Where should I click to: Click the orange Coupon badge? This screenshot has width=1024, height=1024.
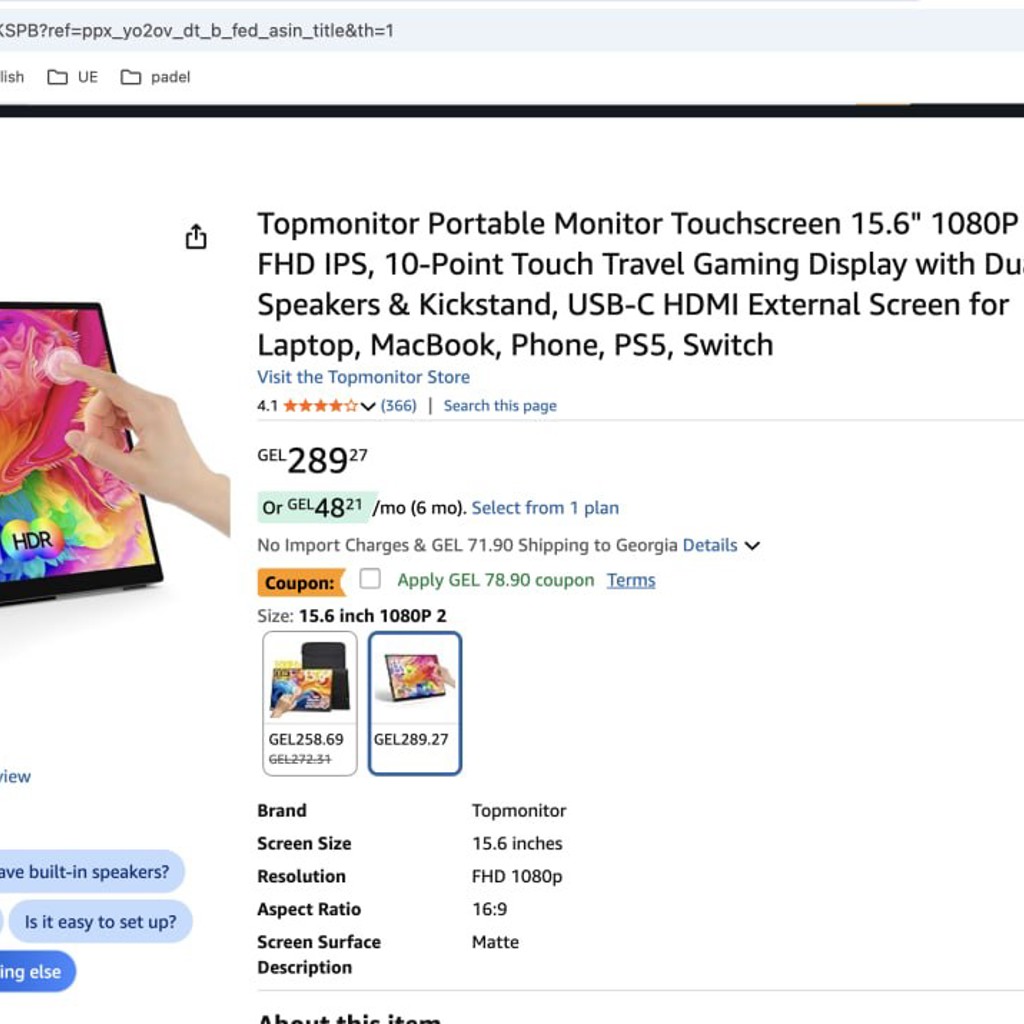tap(301, 583)
